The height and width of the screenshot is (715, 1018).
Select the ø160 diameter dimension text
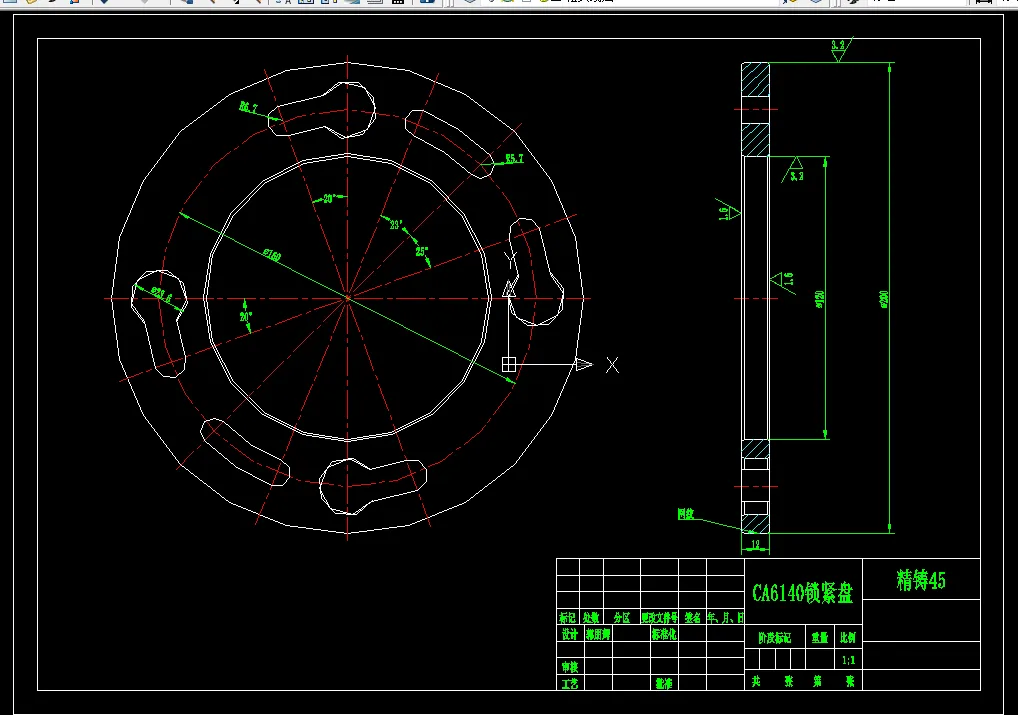click(273, 255)
